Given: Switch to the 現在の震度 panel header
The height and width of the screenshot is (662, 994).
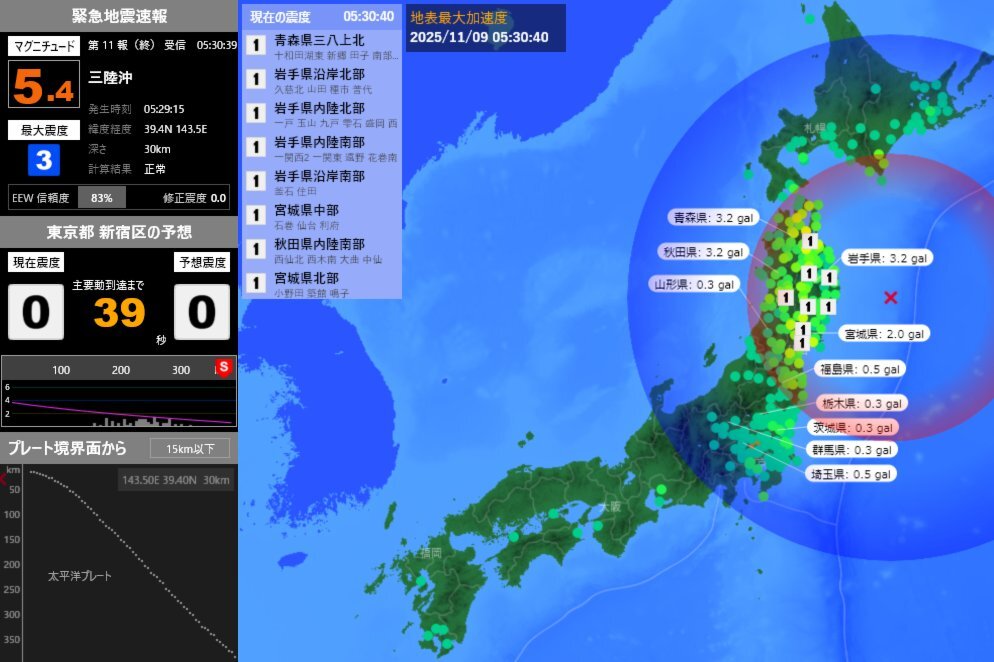Looking at the screenshot, I should 283,16.
